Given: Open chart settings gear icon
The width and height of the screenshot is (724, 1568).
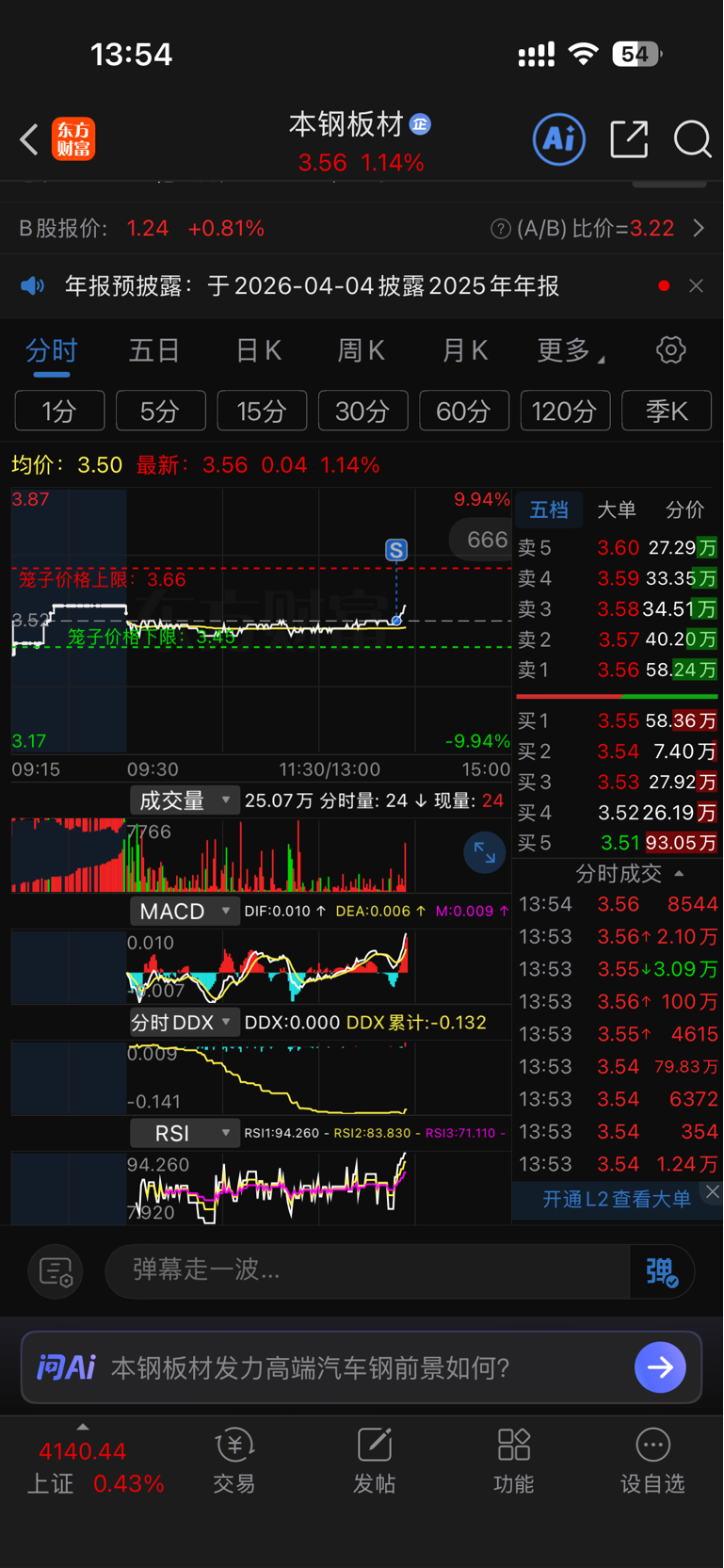Looking at the screenshot, I should click(670, 350).
